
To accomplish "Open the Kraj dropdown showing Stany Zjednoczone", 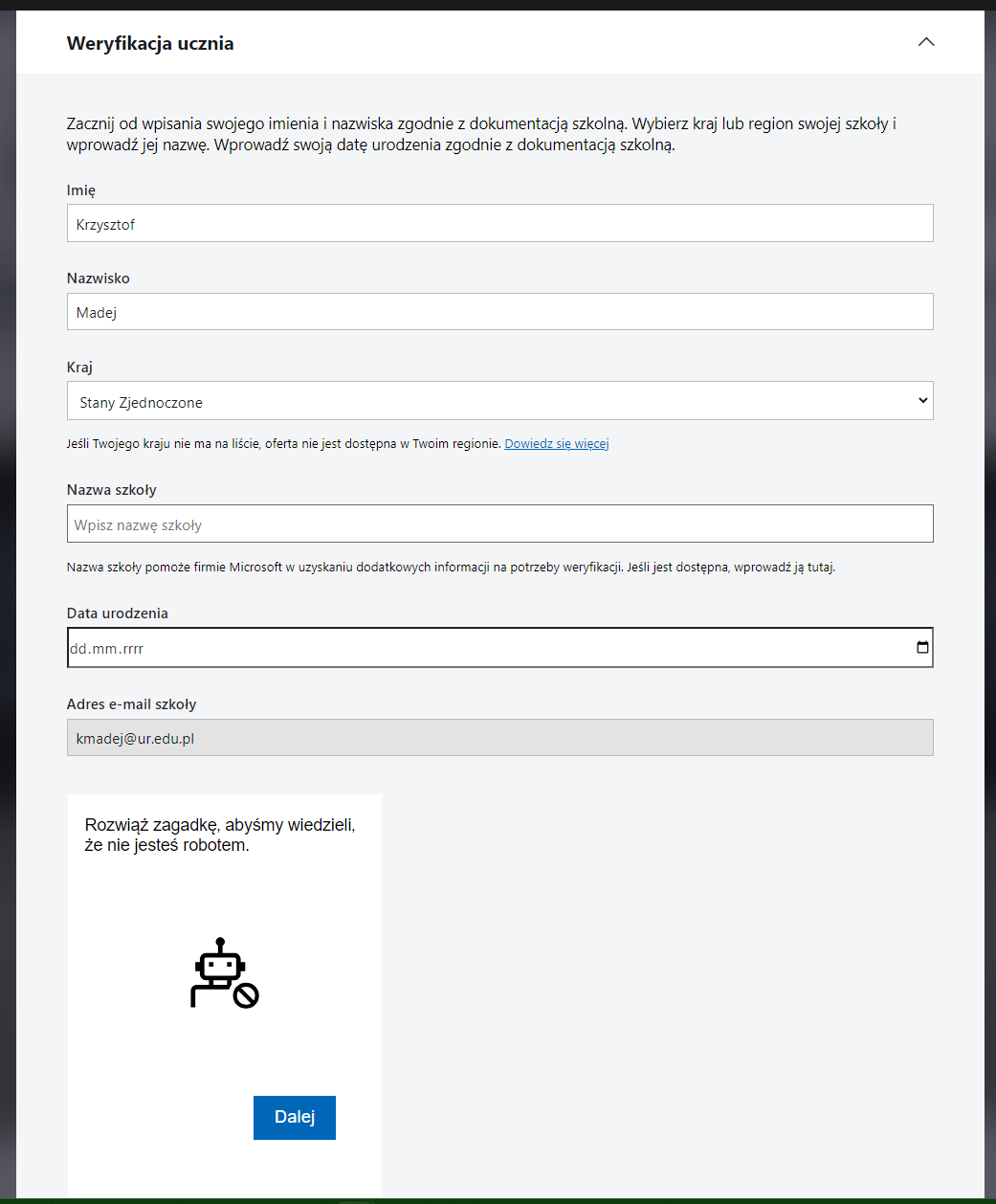I will (488, 402).
